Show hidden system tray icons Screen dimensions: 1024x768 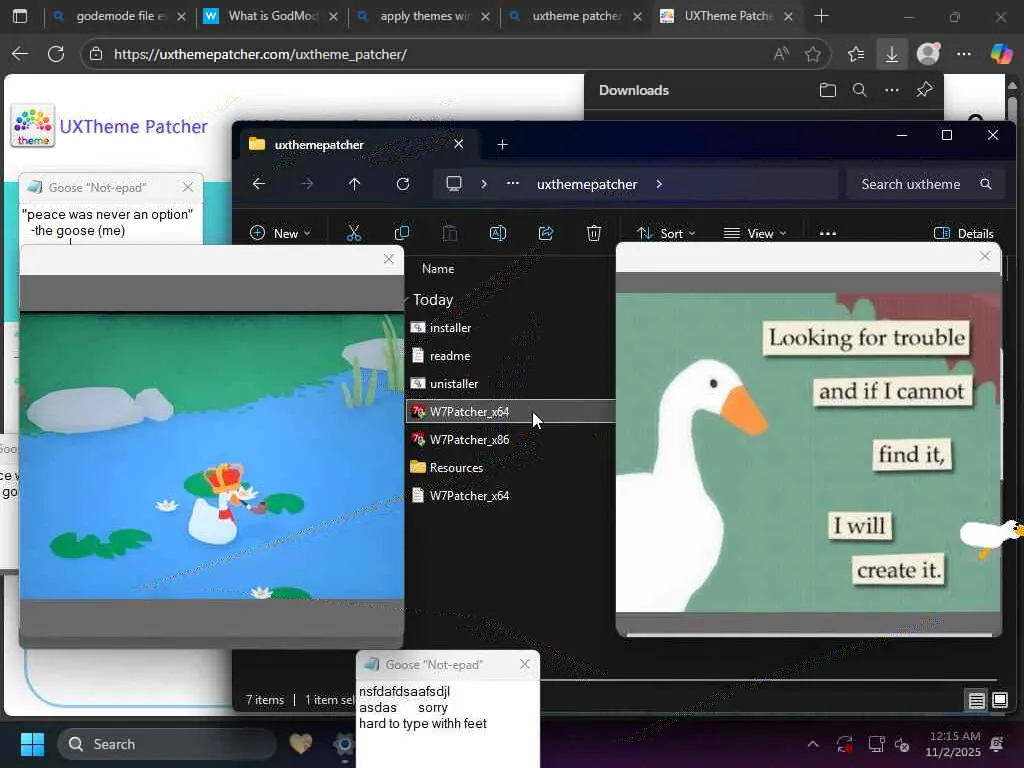pyautogui.click(x=813, y=744)
